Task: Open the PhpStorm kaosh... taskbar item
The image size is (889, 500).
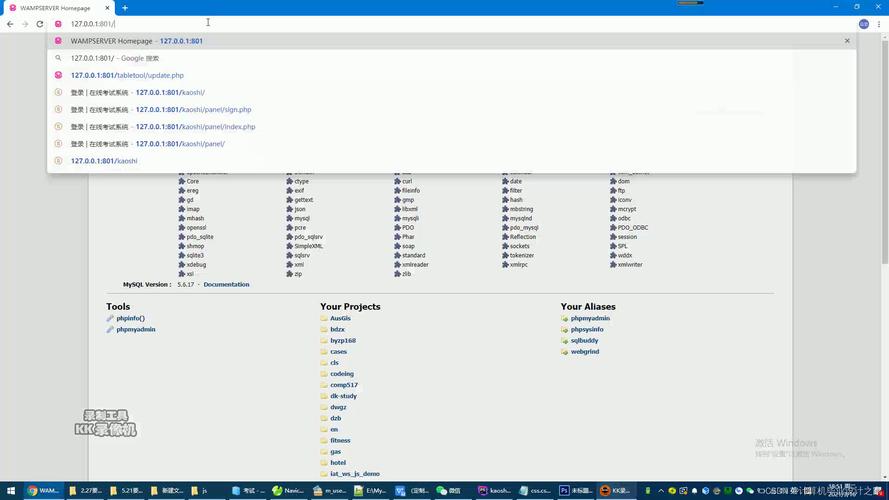Action: [x=494, y=490]
